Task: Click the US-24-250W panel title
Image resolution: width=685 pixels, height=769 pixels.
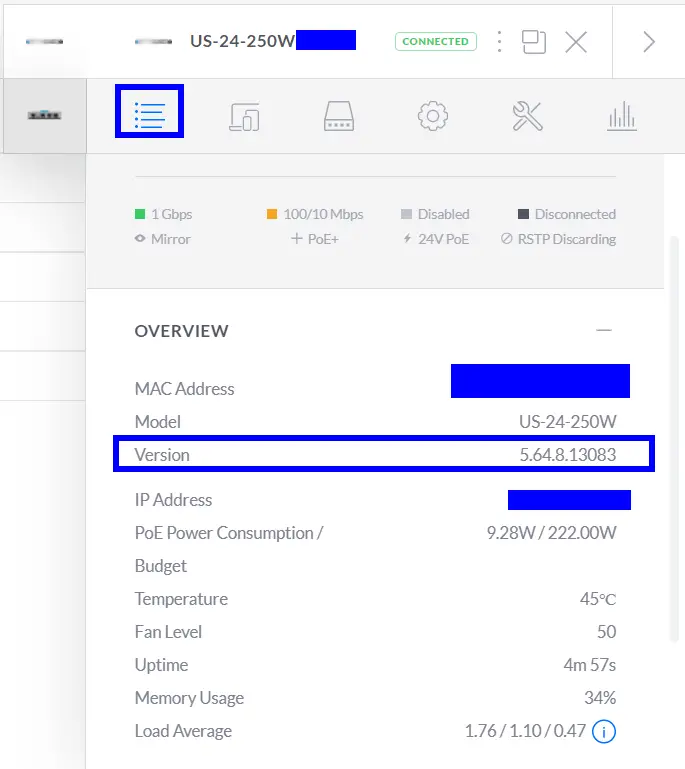Action: click(242, 41)
